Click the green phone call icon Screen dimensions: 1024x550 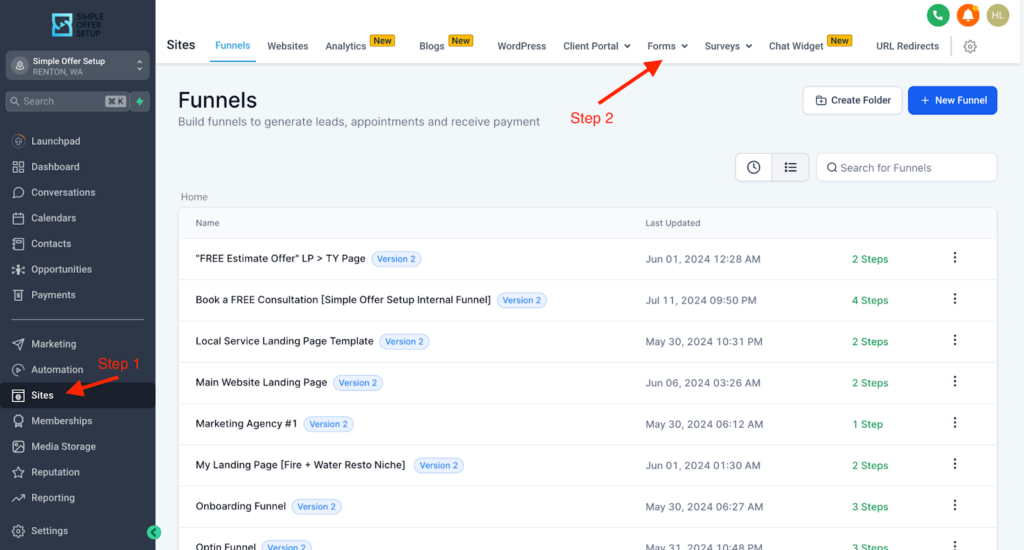(938, 15)
